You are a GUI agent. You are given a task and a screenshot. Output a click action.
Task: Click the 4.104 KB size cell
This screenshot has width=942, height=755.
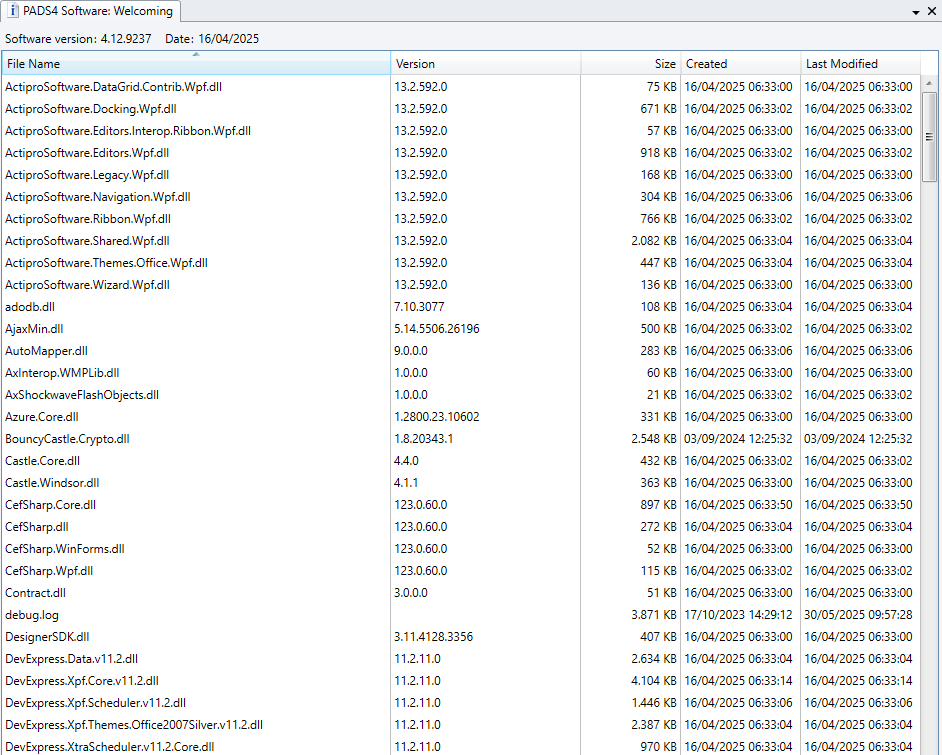[654, 681]
